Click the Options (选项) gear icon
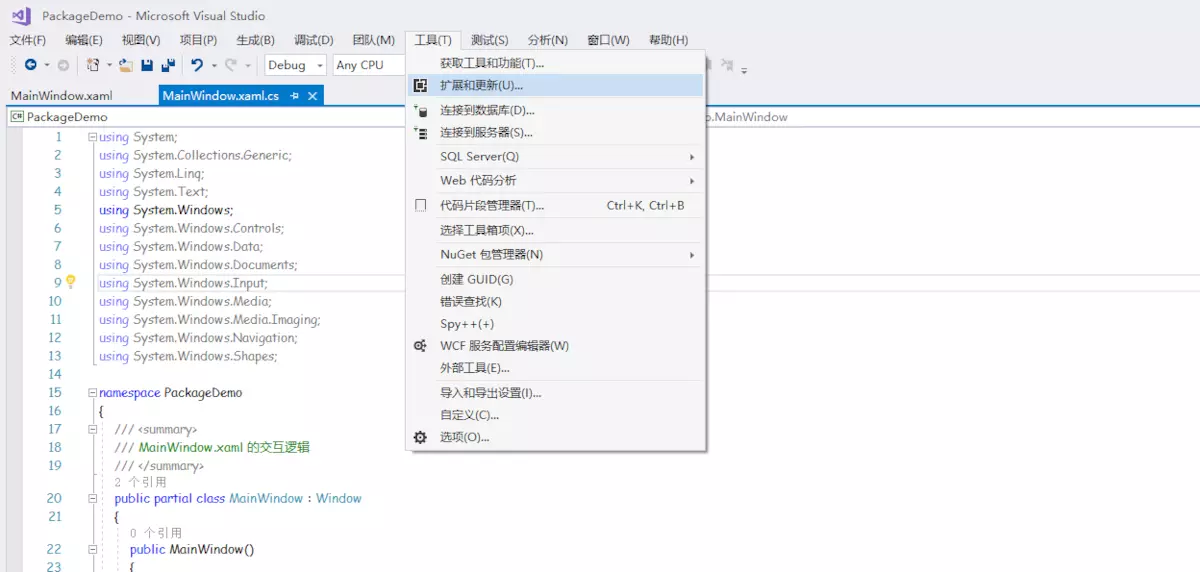Screen dimensions: 1200x572 coord(421,437)
